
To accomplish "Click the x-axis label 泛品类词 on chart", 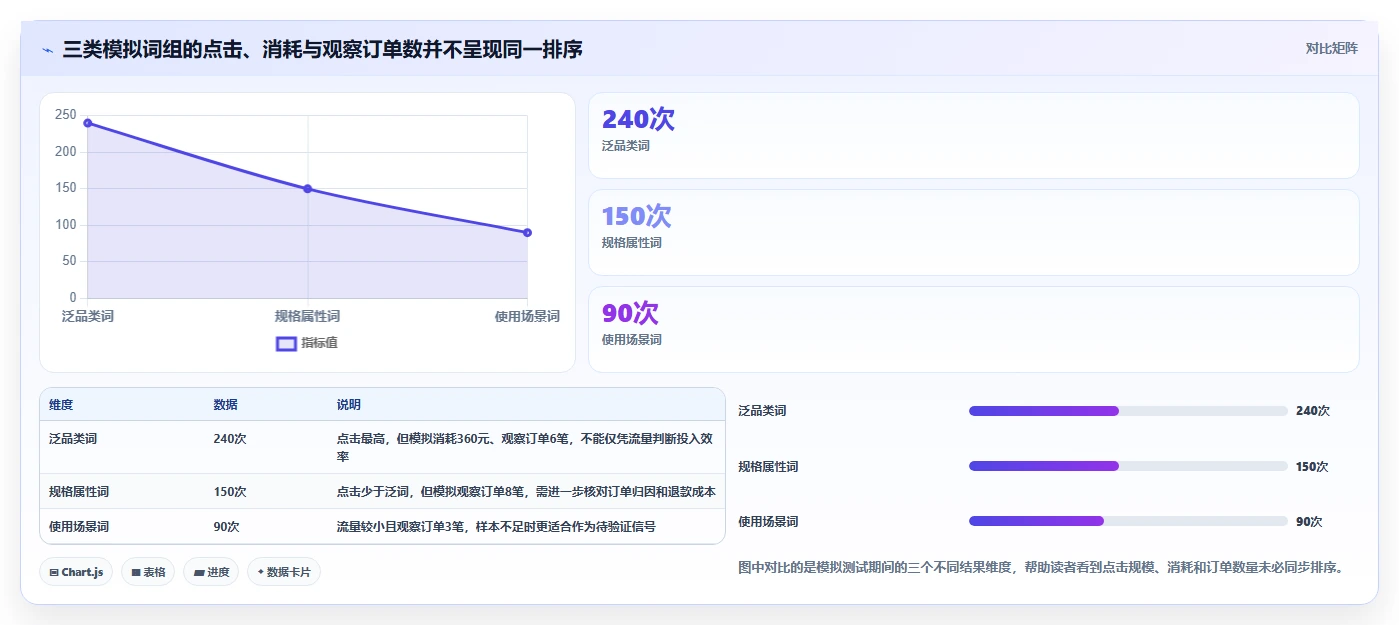I will [x=88, y=316].
